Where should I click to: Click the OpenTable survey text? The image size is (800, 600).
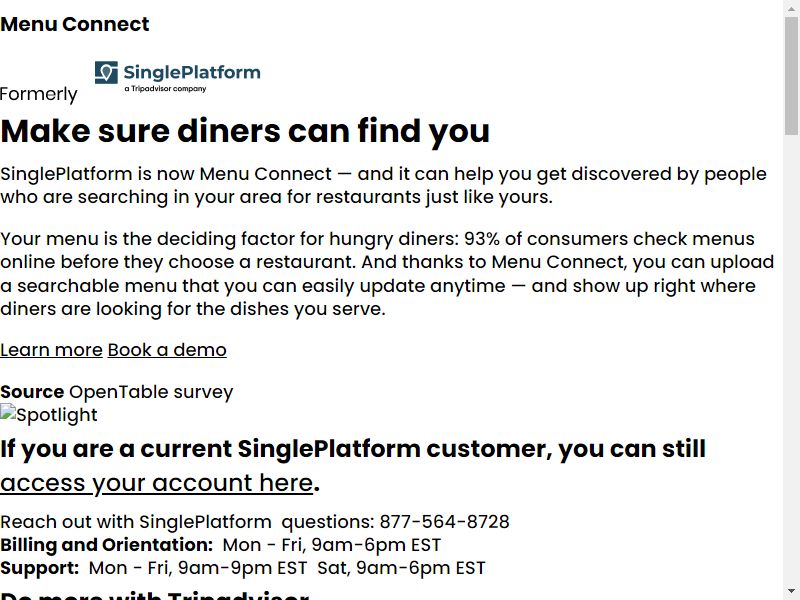151,392
